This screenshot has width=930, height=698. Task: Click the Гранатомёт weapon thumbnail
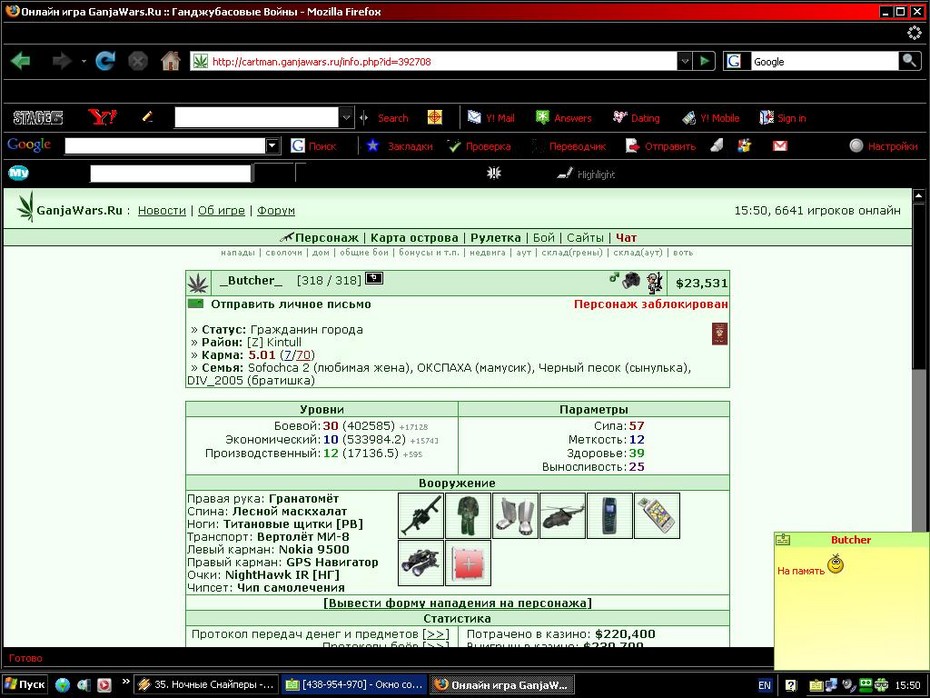pyautogui.click(x=421, y=515)
